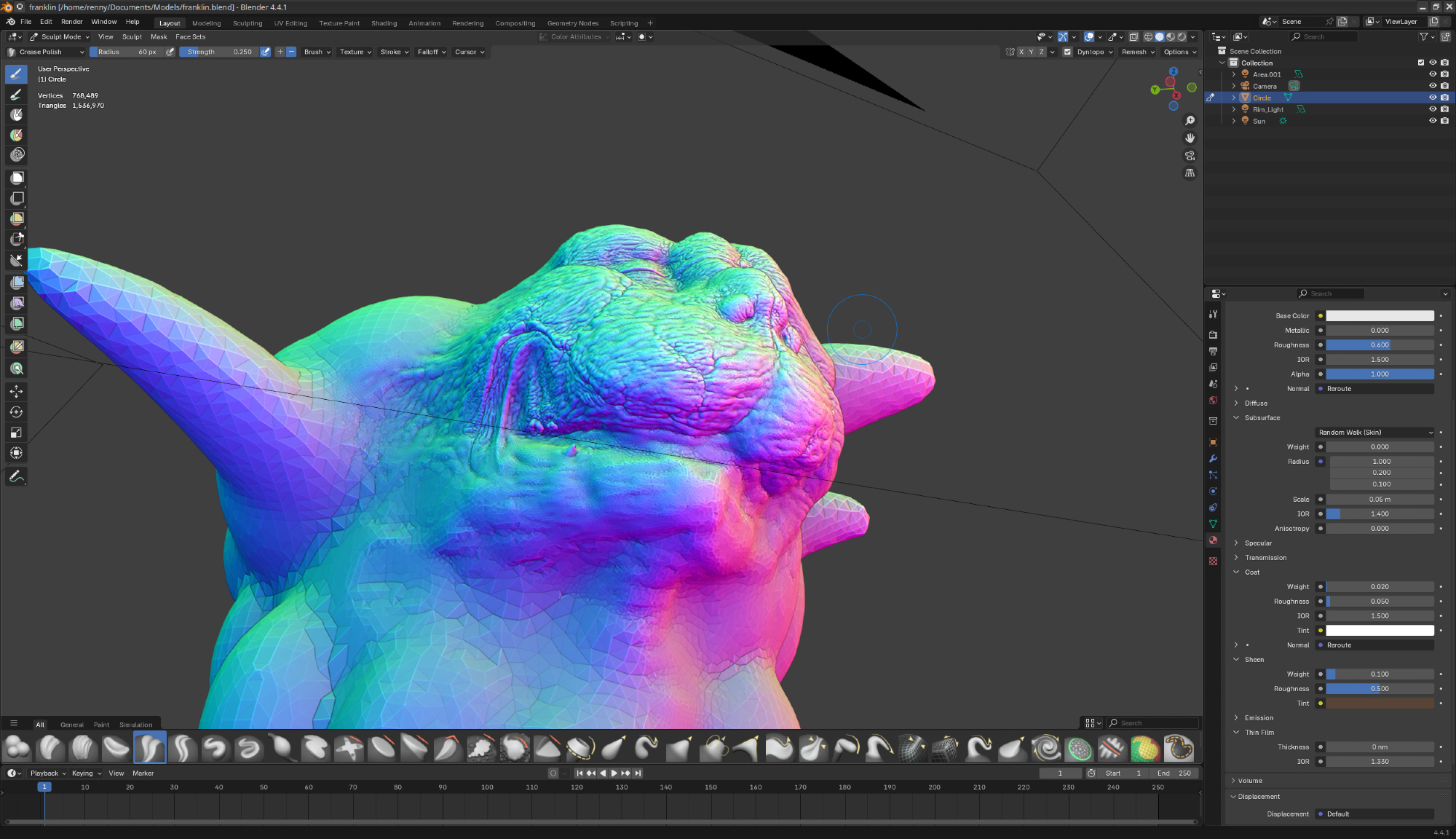
Task: Open the Modifiers wrench properties tab
Action: [1213, 459]
